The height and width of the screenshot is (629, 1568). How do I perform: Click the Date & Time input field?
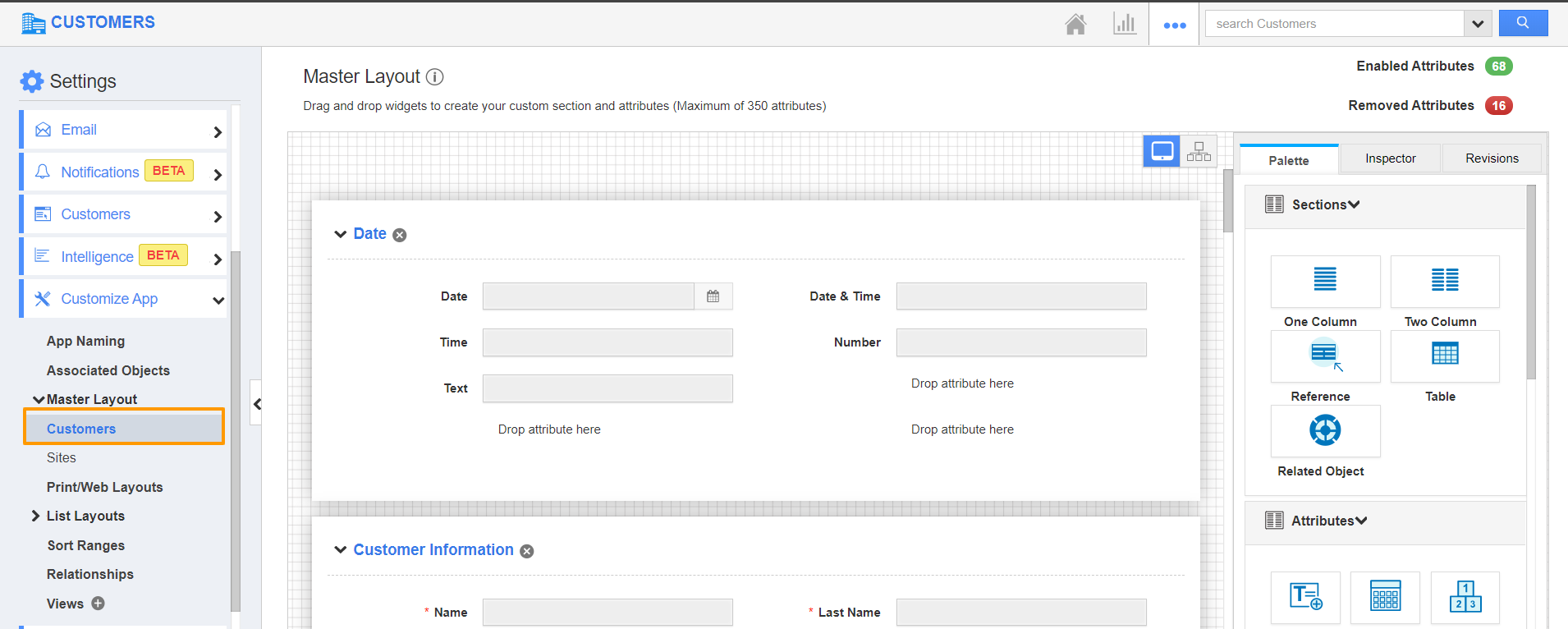coord(1020,296)
